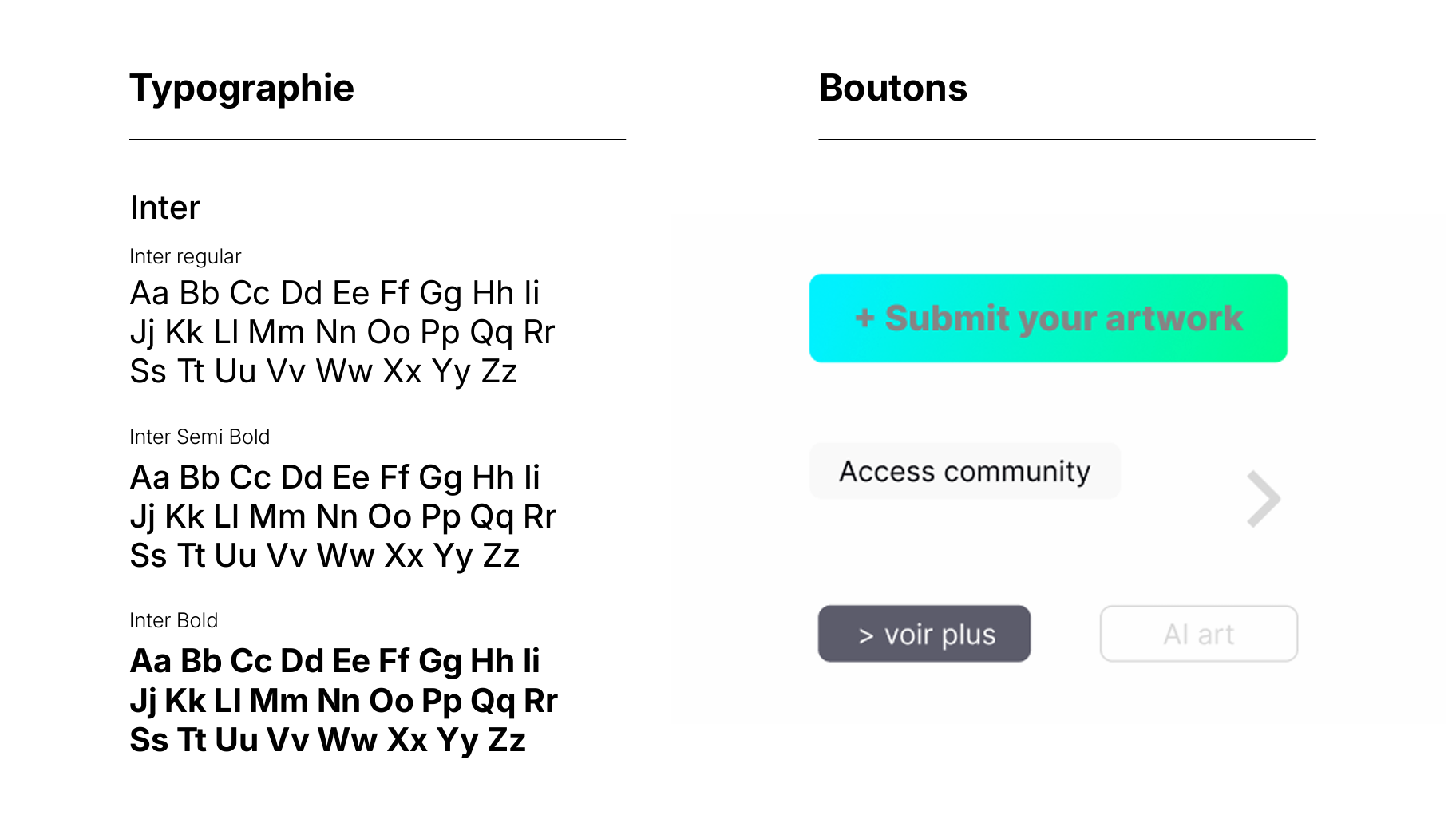Click the Inter Semi Bold label

[x=200, y=437]
